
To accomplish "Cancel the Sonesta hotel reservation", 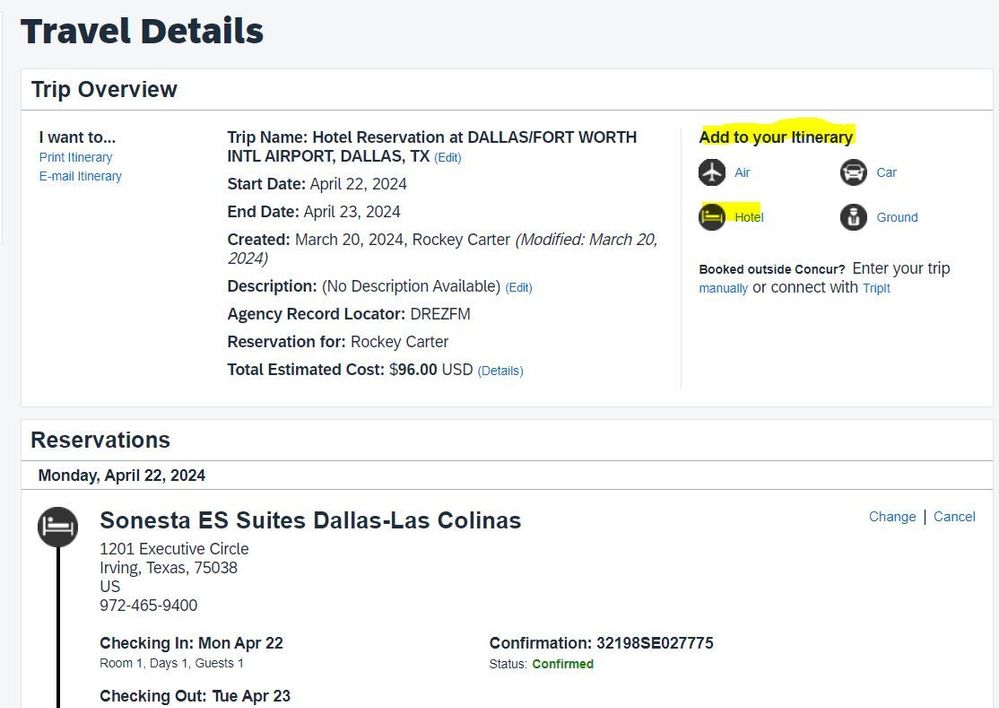I will 954,517.
